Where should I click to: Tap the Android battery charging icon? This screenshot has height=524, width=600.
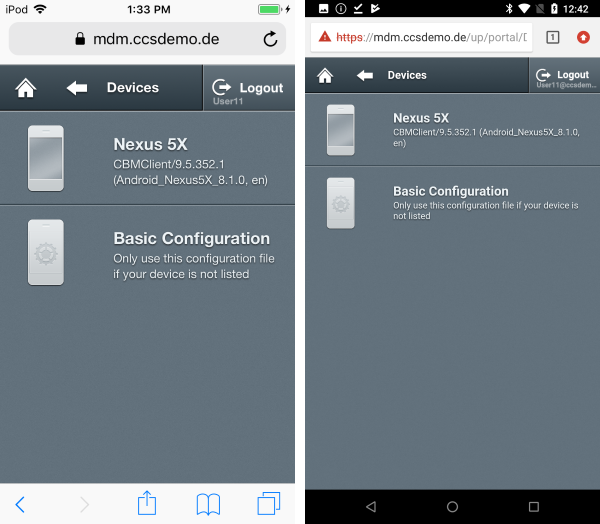click(x=554, y=8)
